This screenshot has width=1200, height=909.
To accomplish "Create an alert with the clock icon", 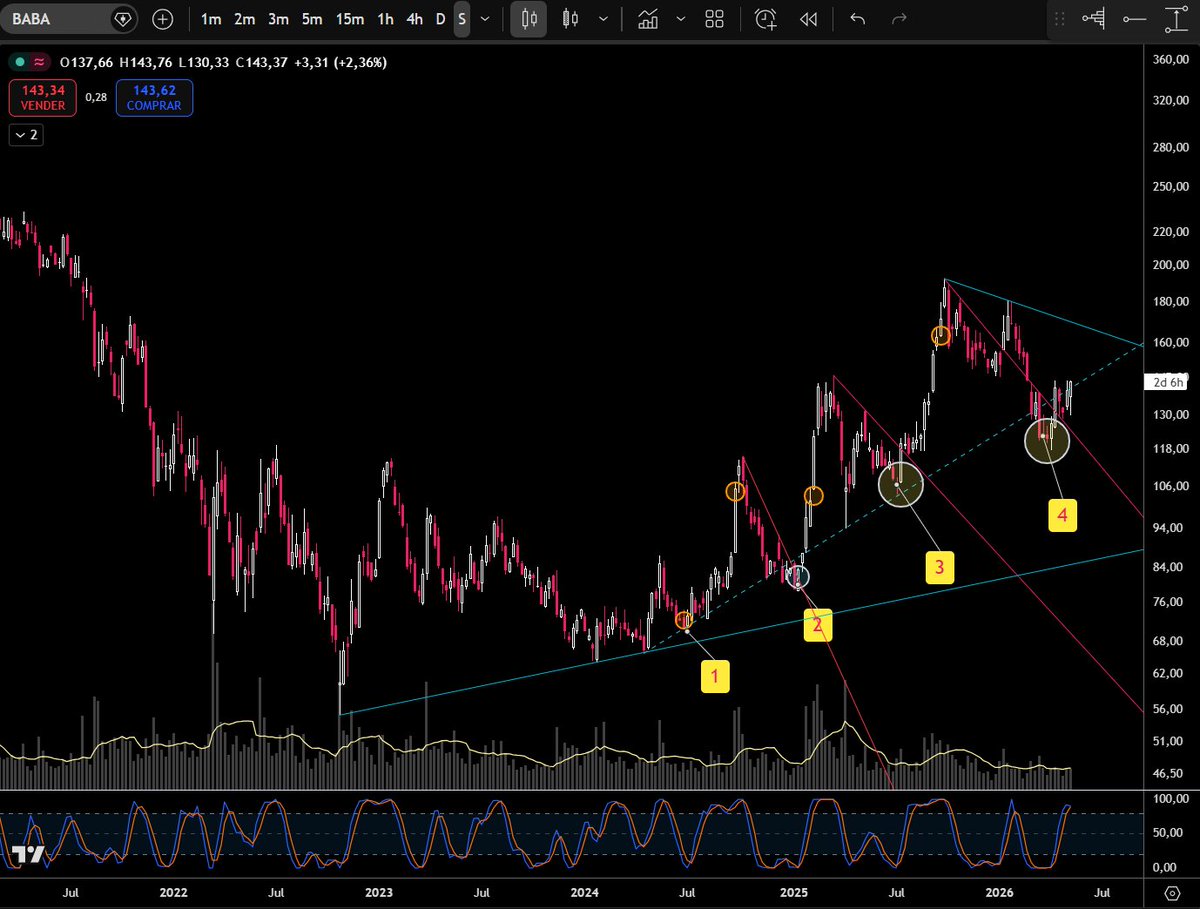I will tap(765, 19).
